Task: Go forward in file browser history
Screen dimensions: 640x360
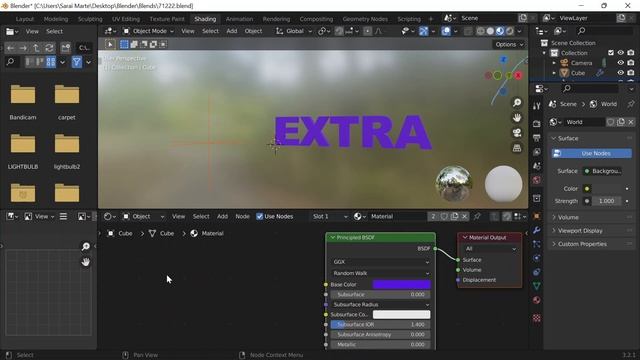Action: [x=23, y=48]
